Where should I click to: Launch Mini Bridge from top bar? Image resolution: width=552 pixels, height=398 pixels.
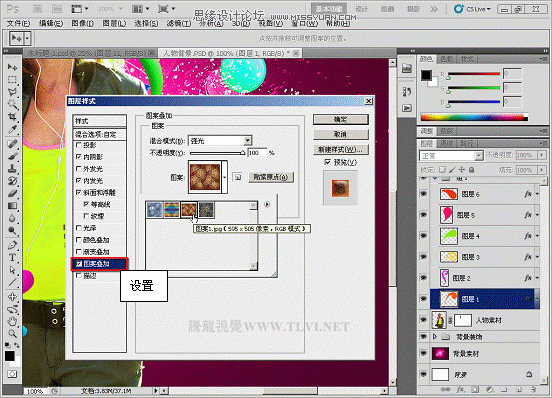click(x=56, y=9)
